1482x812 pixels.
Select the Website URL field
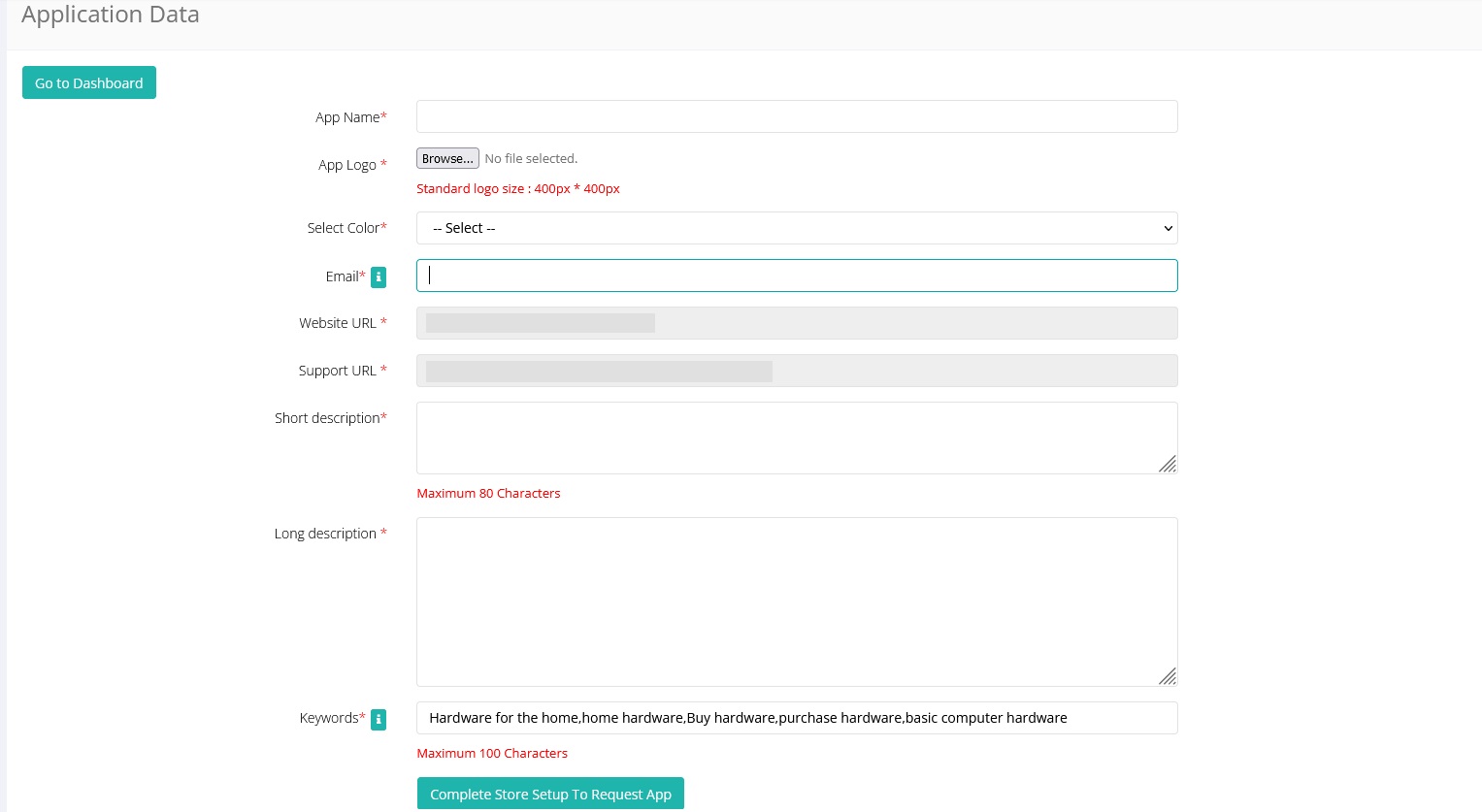coord(796,323)
